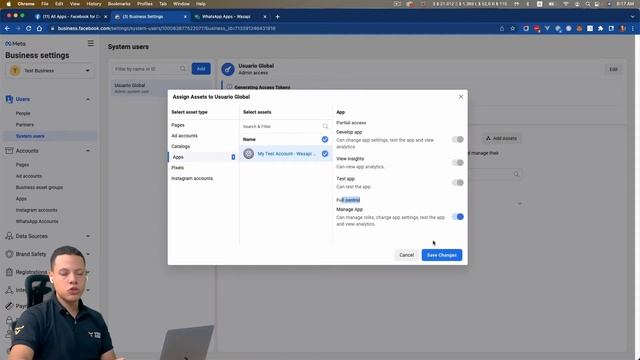
Task: Click Brand Safety sidebar icon
Action: (9, 254)
